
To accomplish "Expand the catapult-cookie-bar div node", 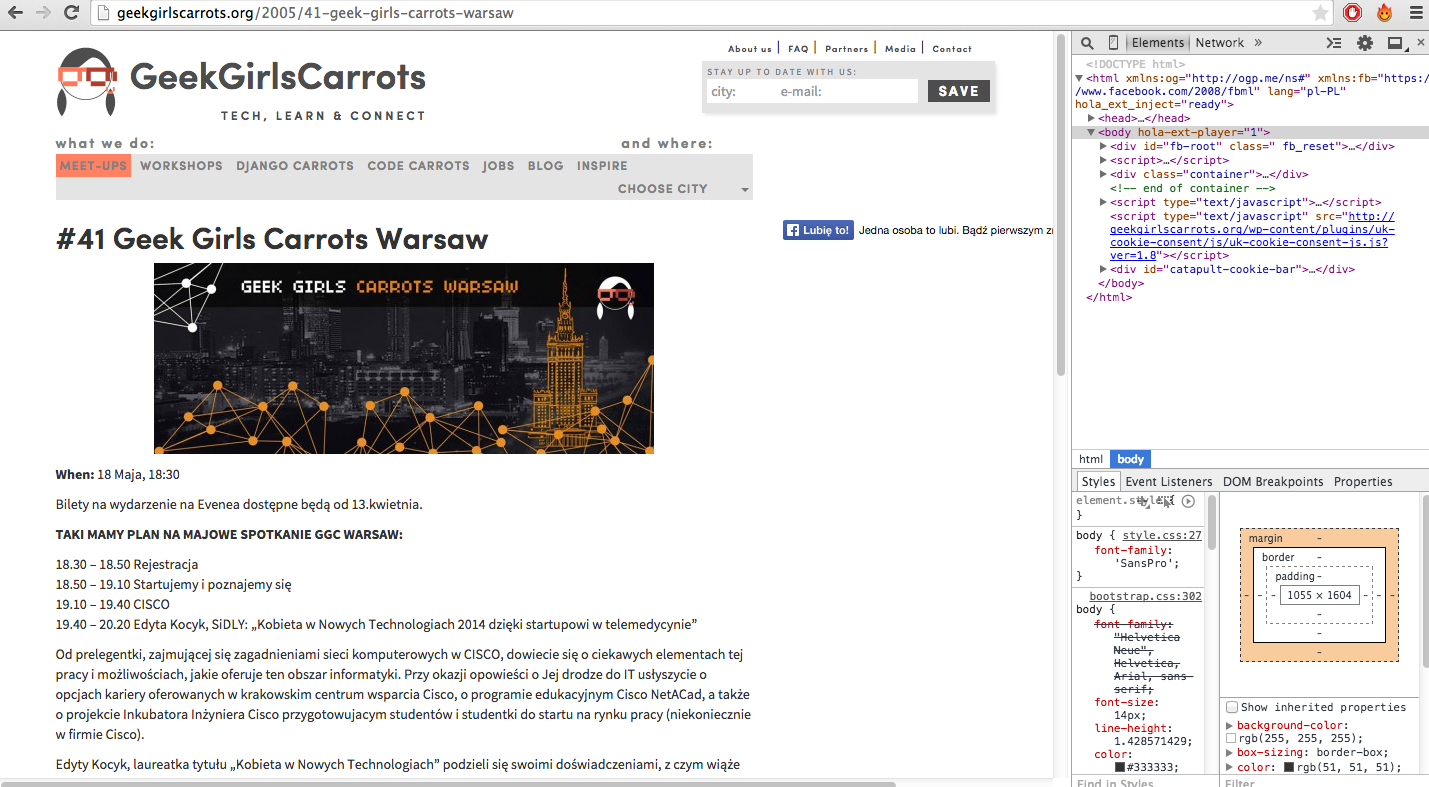I will click(x=1104, y=269).
